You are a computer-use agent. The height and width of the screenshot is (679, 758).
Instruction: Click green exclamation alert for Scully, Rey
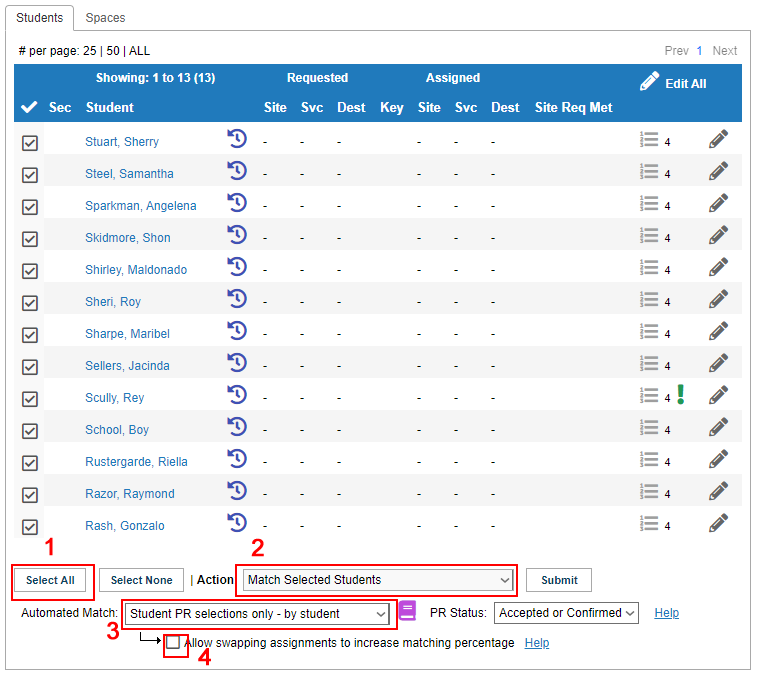click(681, 394)
